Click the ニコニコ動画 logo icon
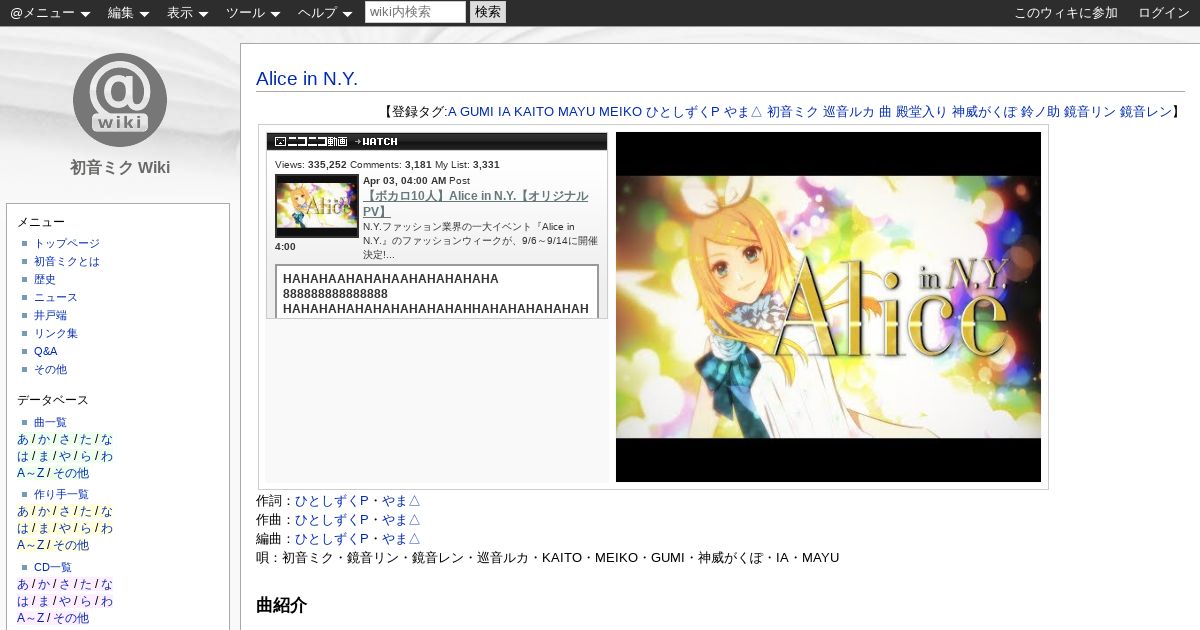Image resolution: width=1200 pixels, height=630 pixels. 311,142
